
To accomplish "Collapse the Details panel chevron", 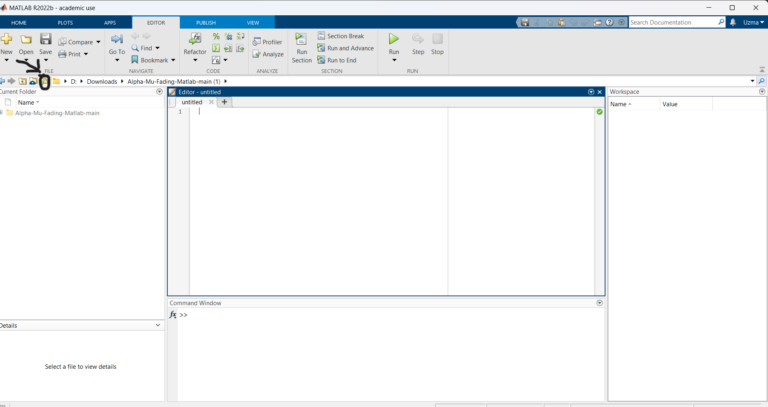I will (x=158, y=325).
